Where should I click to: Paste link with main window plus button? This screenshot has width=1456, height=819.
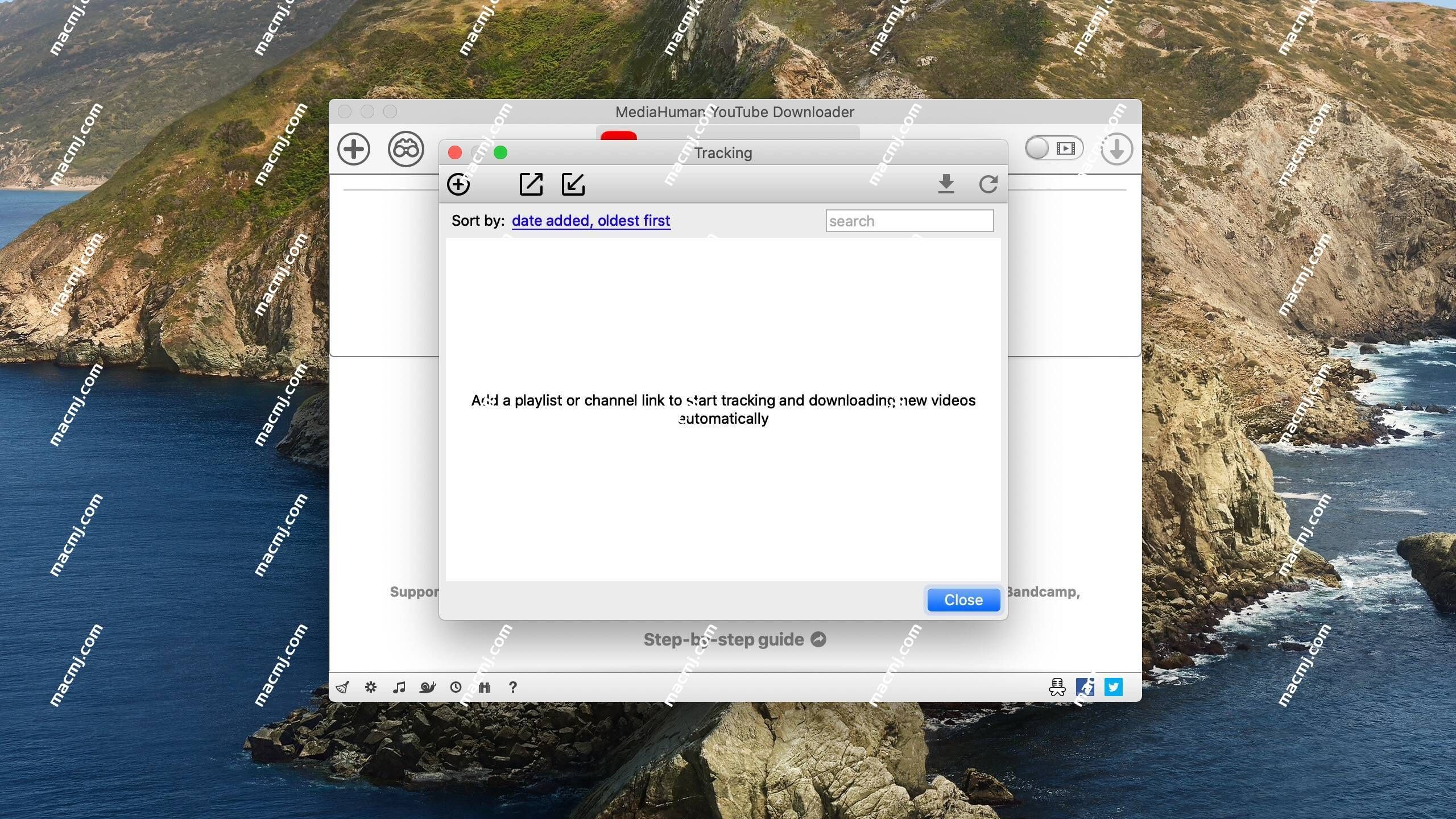(x=354, y=150)
